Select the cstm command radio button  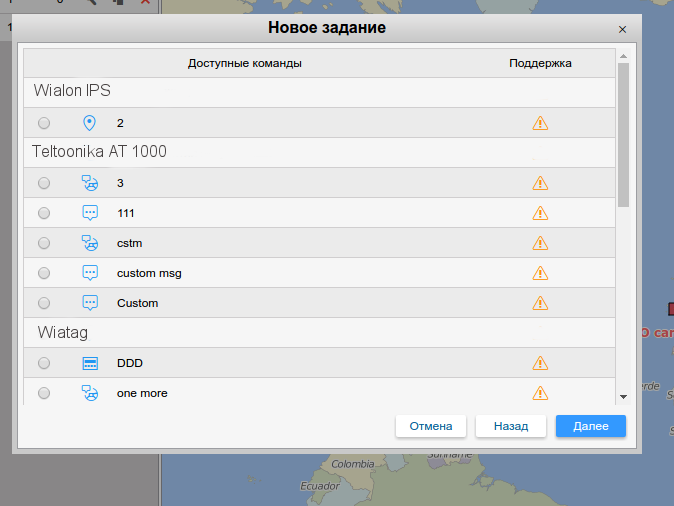coord(44,243)
